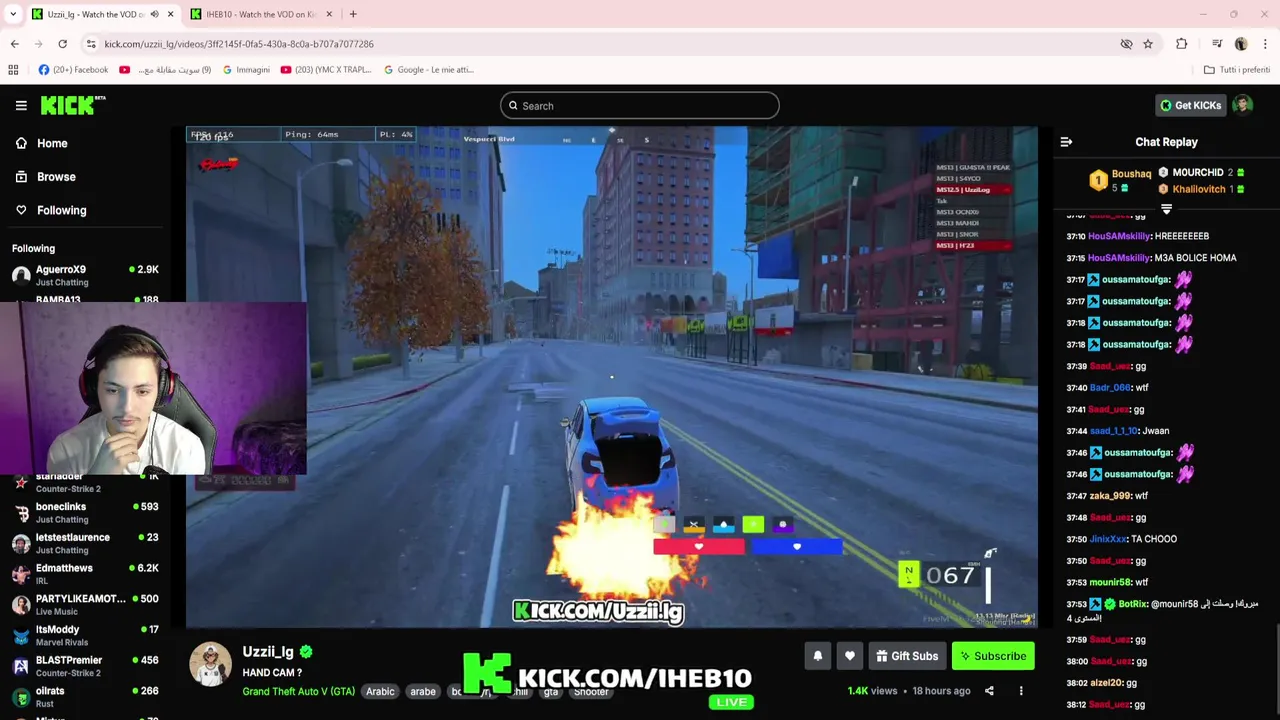
Task: Open the tab search dropdown
Action: pos(13,14)
